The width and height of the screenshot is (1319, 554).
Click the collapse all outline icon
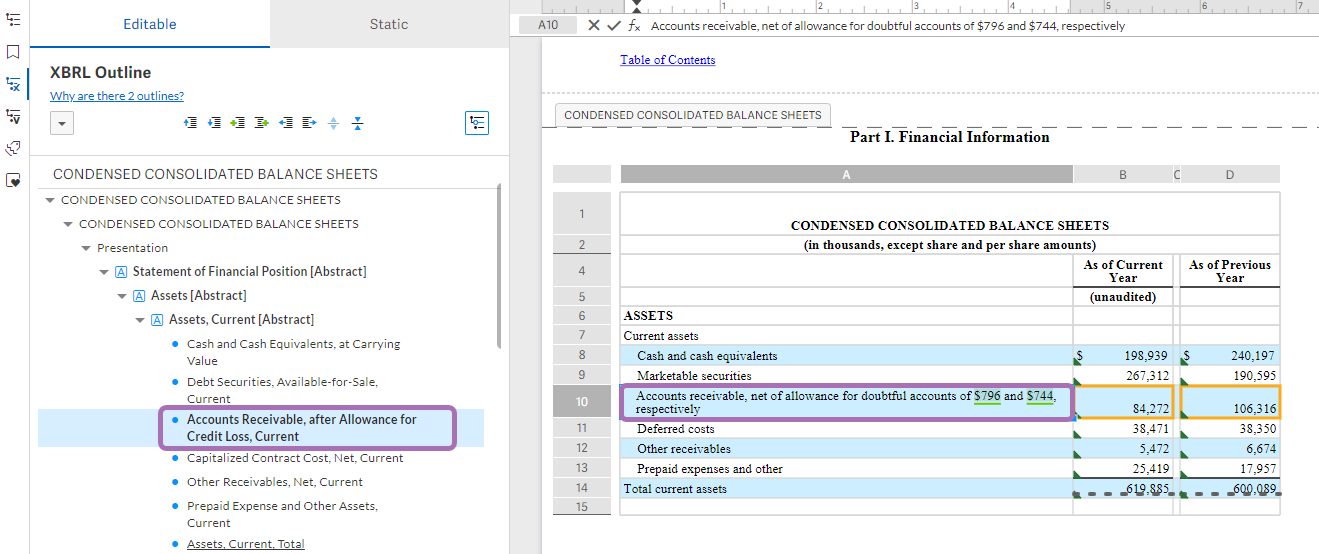pyautogui.click(x=357, y=123)
